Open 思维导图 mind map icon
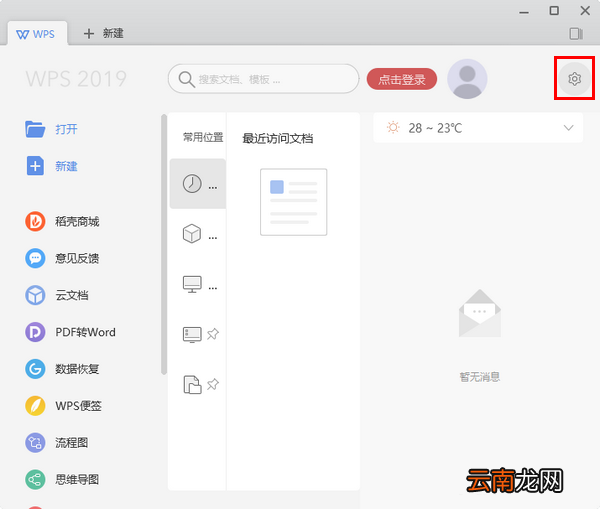The width and height of the screenshot is (600, 509). [x=35, y=480]
